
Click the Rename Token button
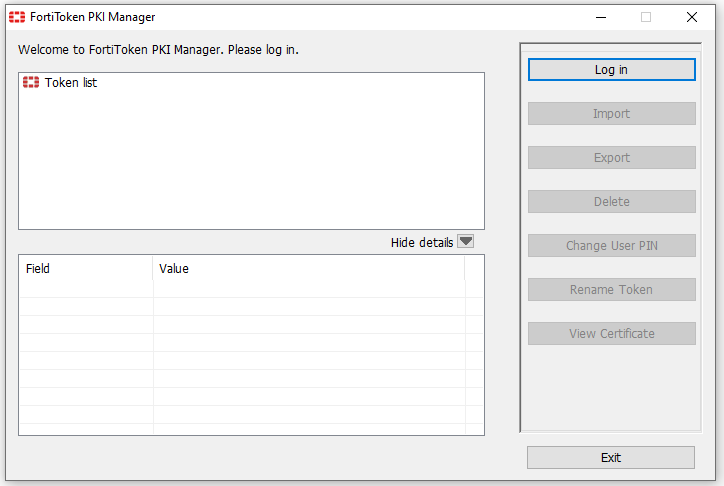(x=611, y=289)
